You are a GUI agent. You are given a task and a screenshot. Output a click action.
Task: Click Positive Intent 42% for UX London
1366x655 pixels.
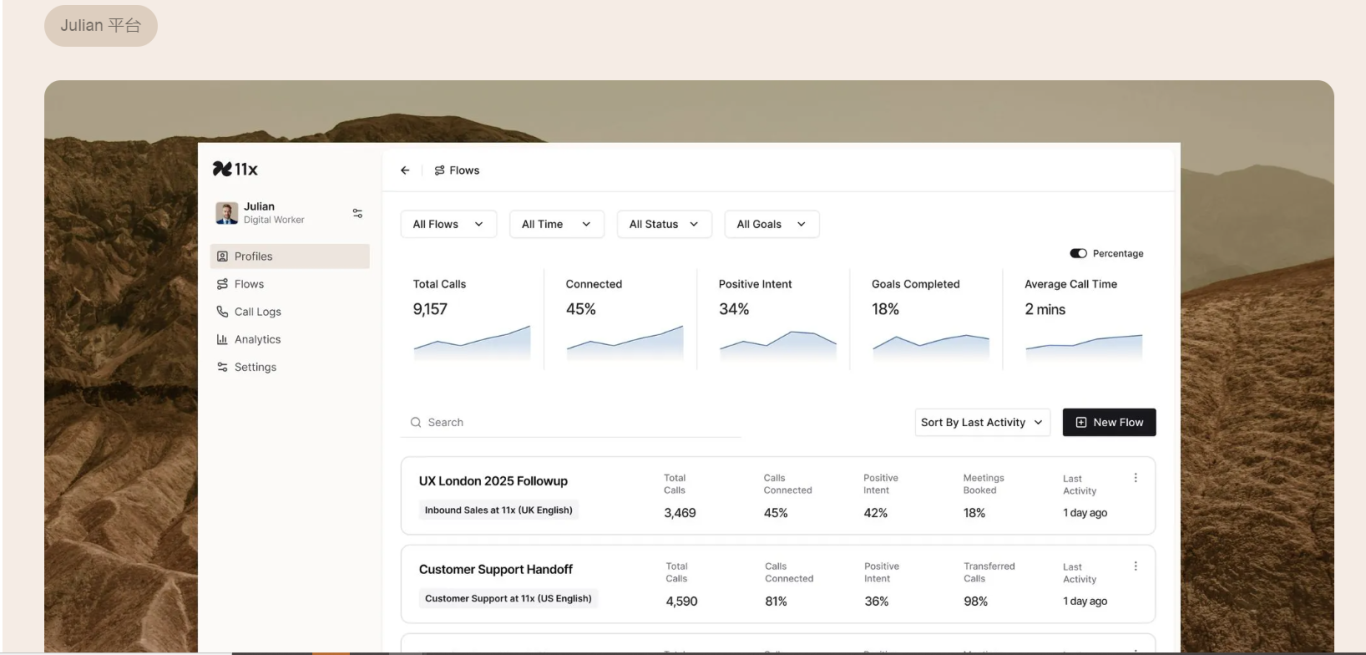tap(876, 513)
